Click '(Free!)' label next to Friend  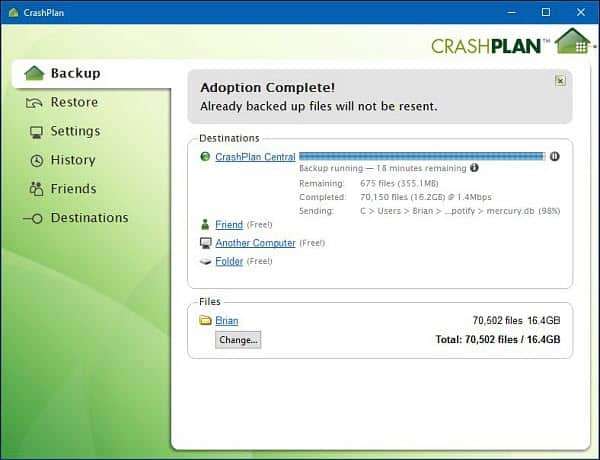point(259,225)
